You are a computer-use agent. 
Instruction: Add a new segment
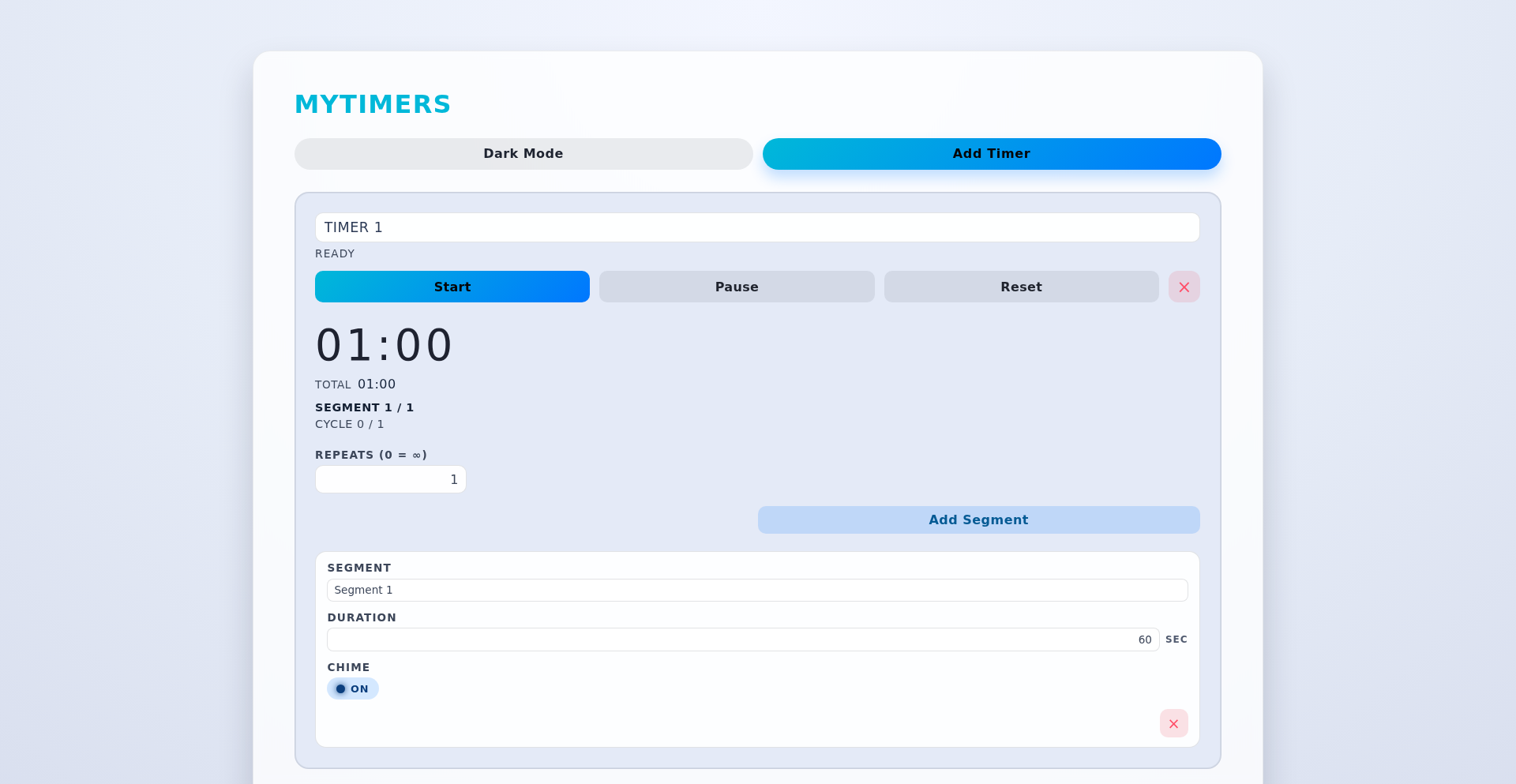coord(979,520)
